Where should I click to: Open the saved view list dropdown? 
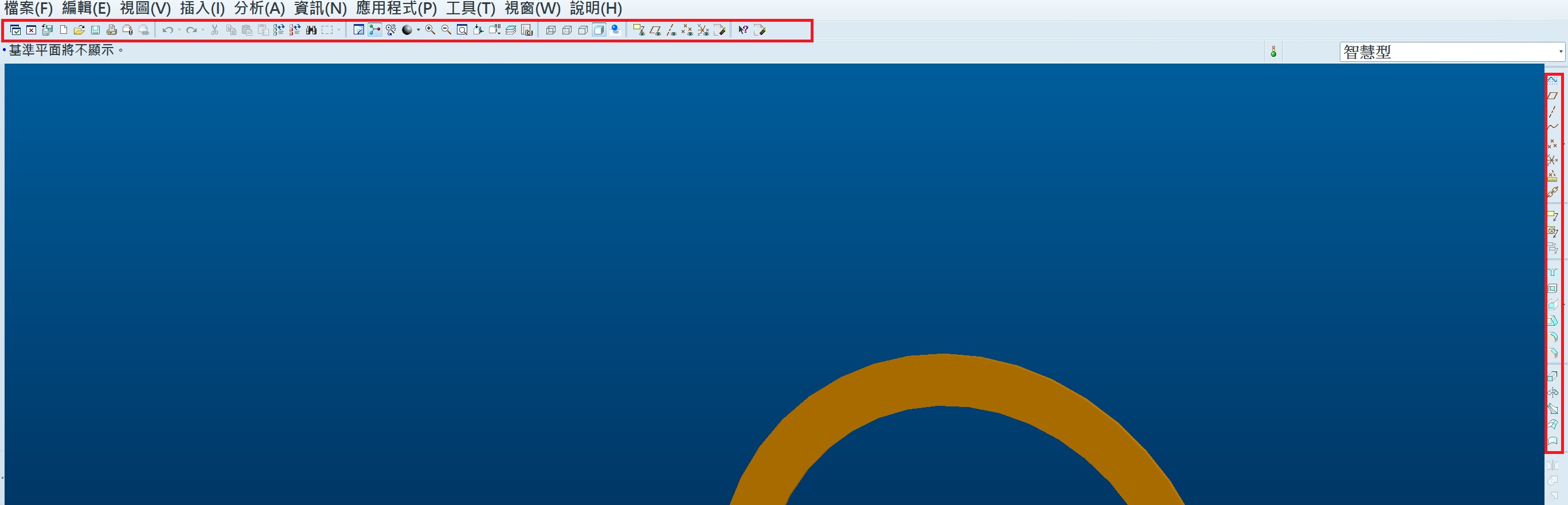pos(494,30)
